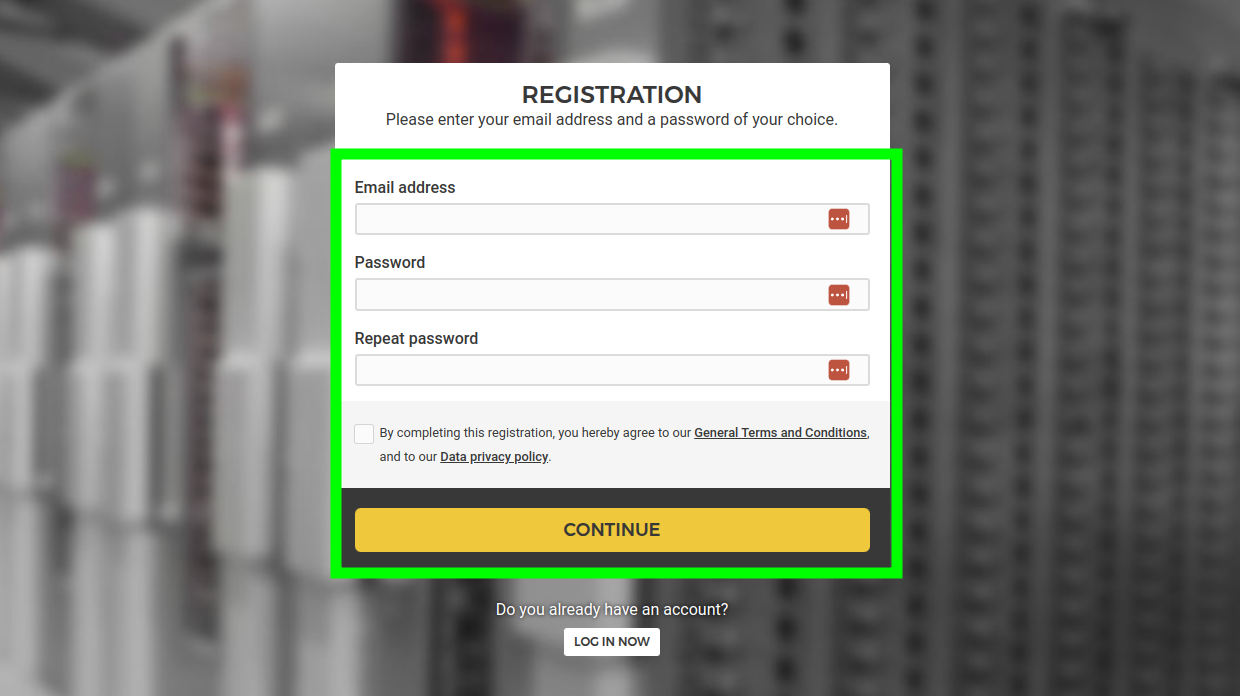
Task: Click the 'Do you already have an account?' text
Action: 612,609
